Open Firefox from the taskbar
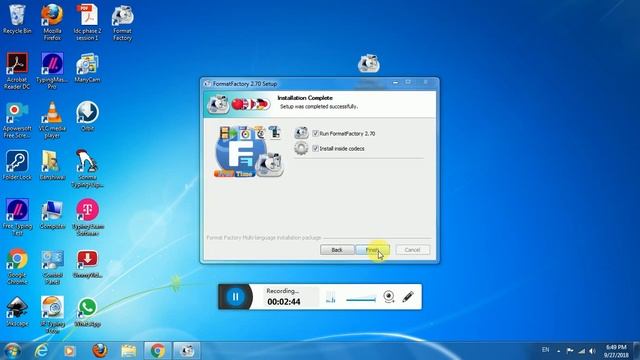The height and width of the screenshot is (360, 640). [99, 351]
